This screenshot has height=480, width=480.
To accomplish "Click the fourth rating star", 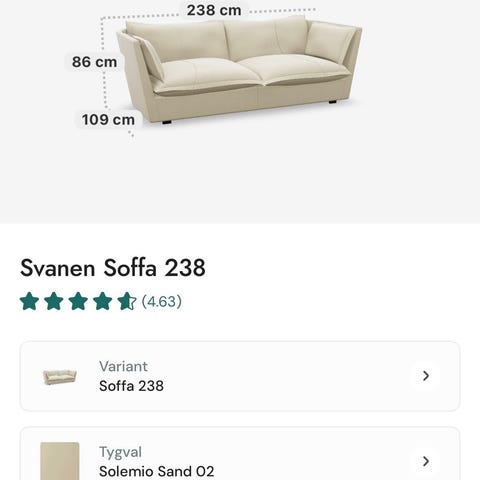I will click(x=102, y=301).
